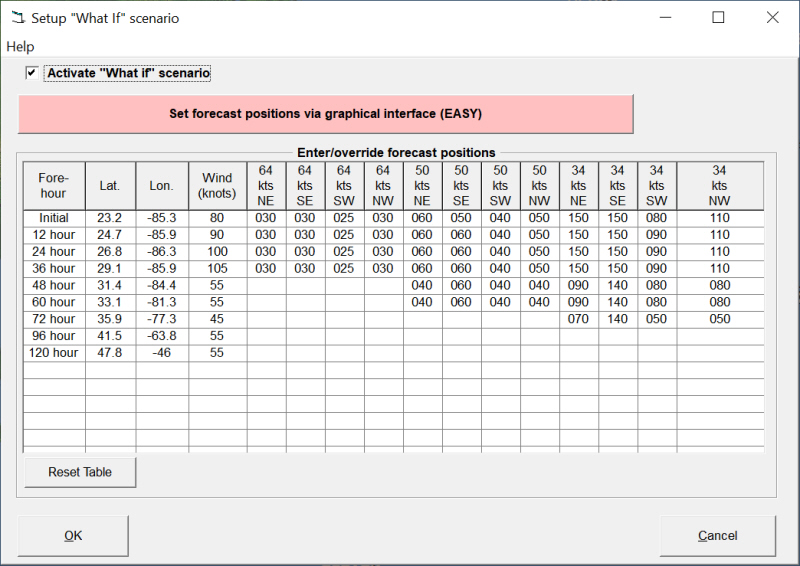Maximize the Setup scenario window
This screenshot has height=566, width=800.
click(x=718, y=18)
